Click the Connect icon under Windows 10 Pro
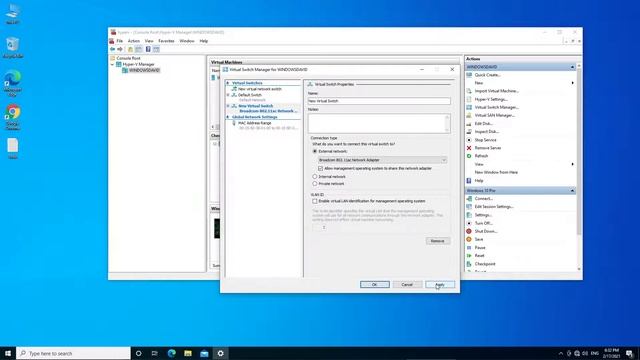Screen dimensions: 640x360 [469, 199]
